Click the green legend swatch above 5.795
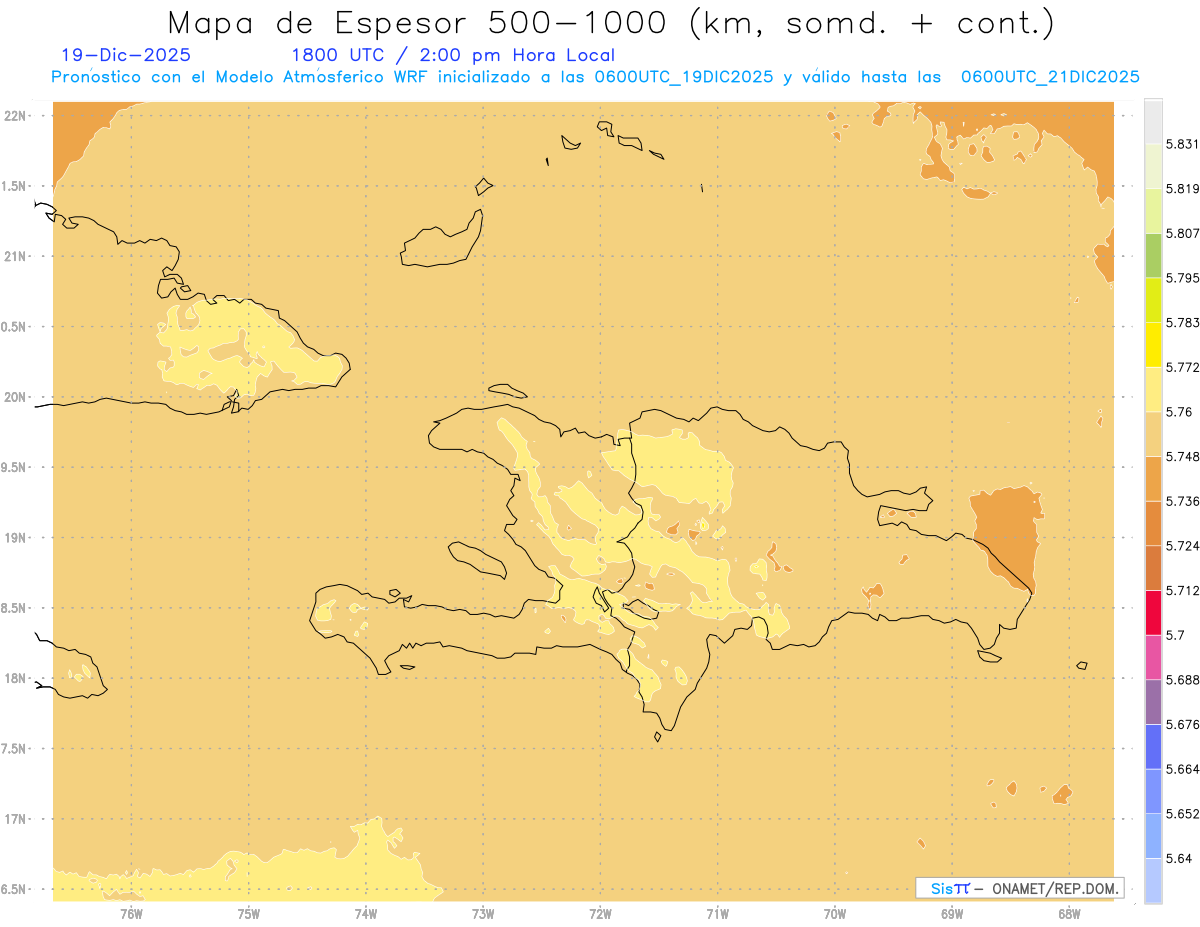Image resolution: width=1200 pixels, height=927 pixels. point(1153,255)
